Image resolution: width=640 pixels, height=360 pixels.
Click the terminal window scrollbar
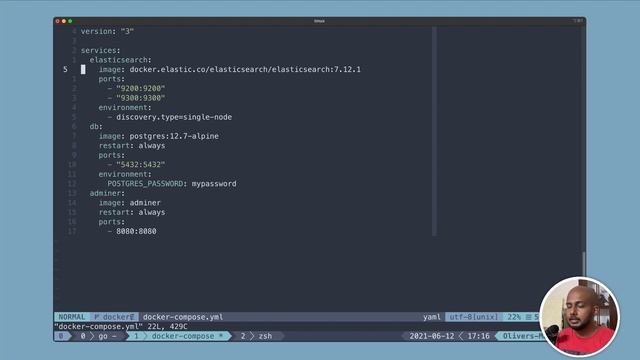pyautogui.click(x=584, y=263)
